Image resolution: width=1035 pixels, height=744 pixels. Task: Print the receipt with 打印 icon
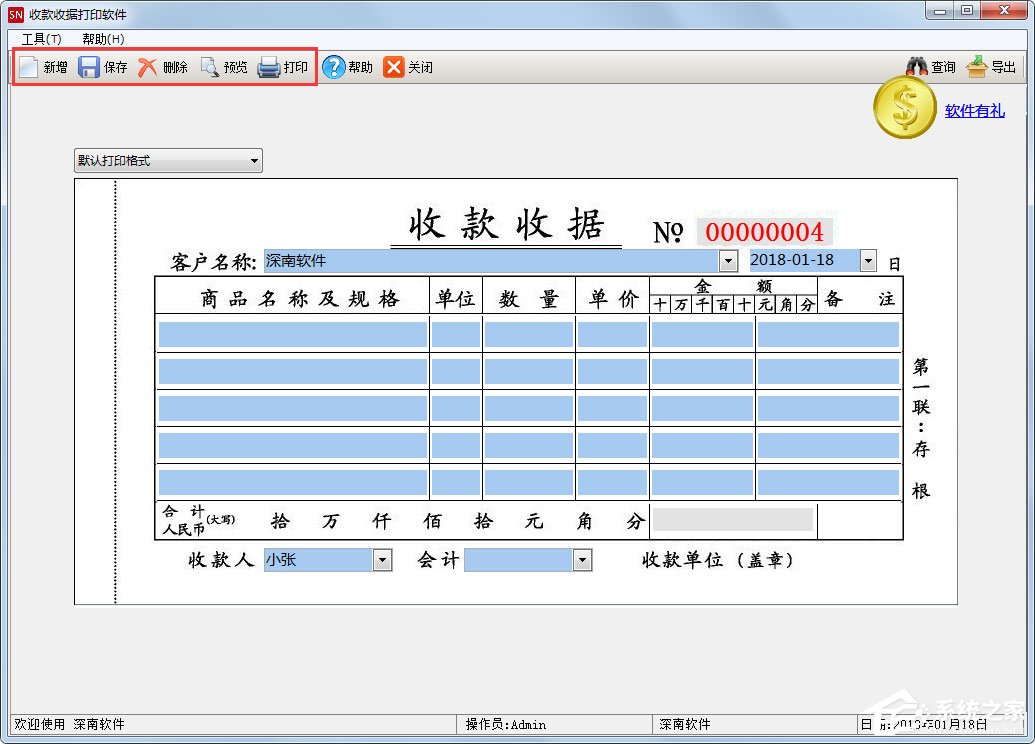(x=269, y=67)
